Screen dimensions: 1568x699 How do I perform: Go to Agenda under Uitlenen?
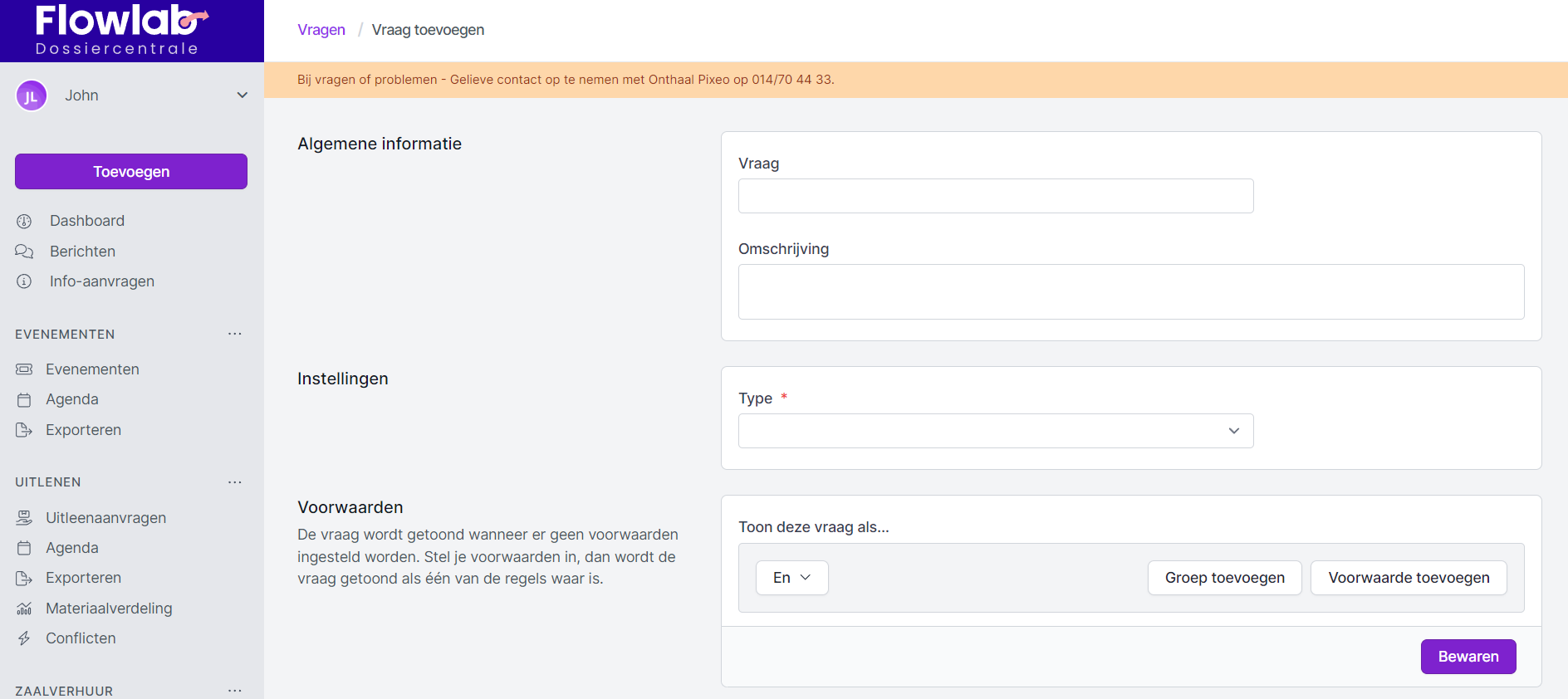coord(71,548)
